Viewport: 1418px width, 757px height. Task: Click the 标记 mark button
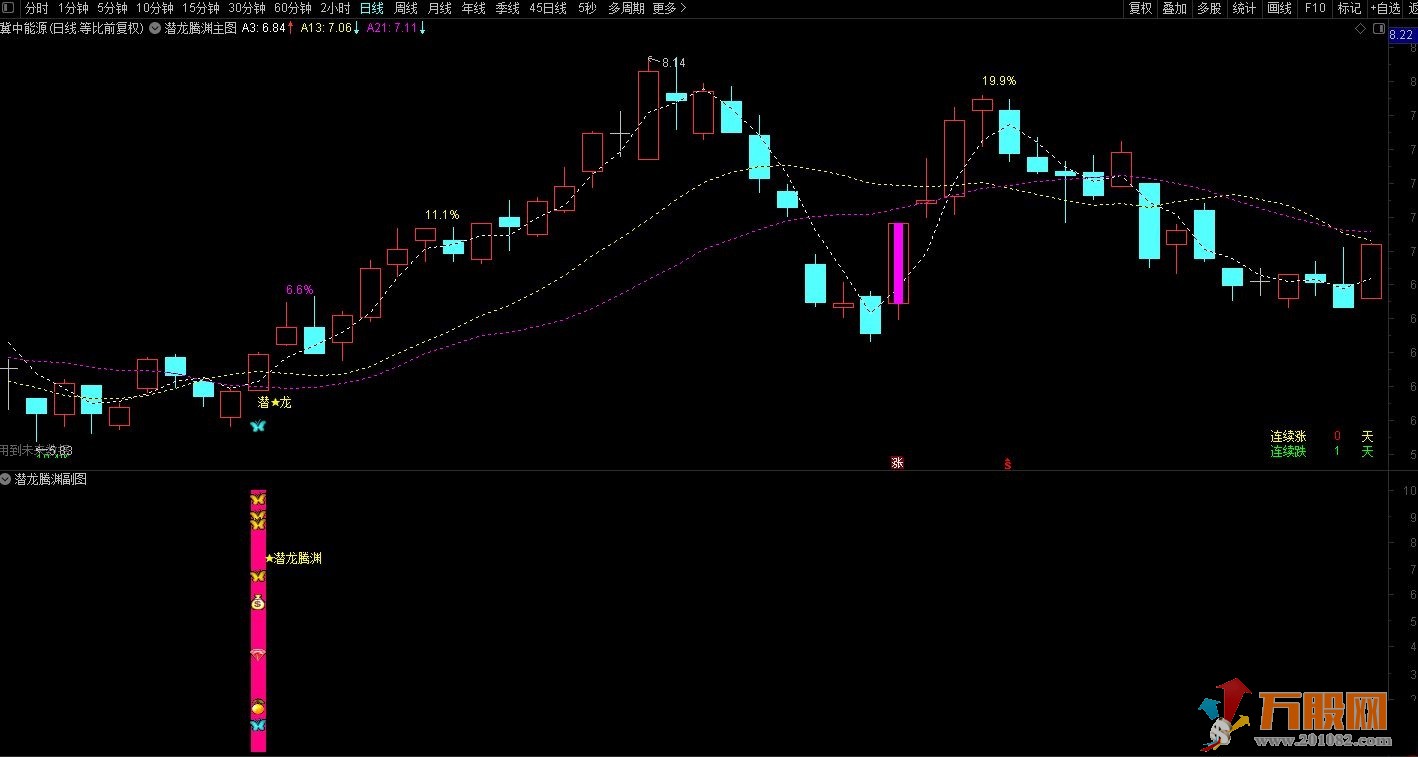click(x=1349, y=8)
